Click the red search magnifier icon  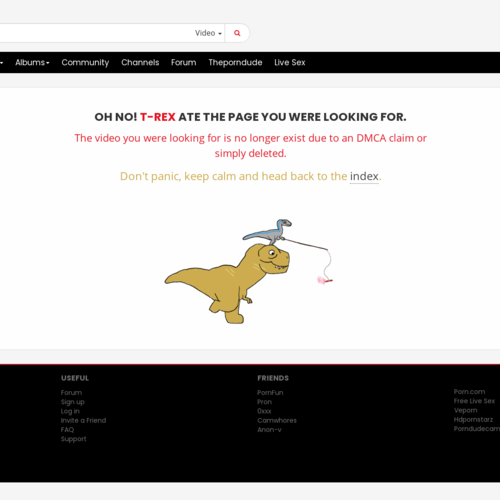237,33
